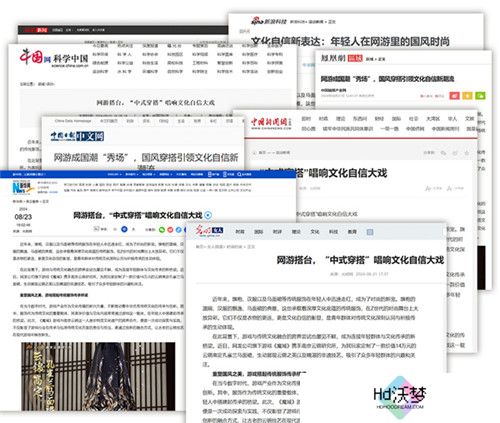Click Sina headline 文化自信新表达
This screenshot has height=423, width=500.
tap(350, 41)
